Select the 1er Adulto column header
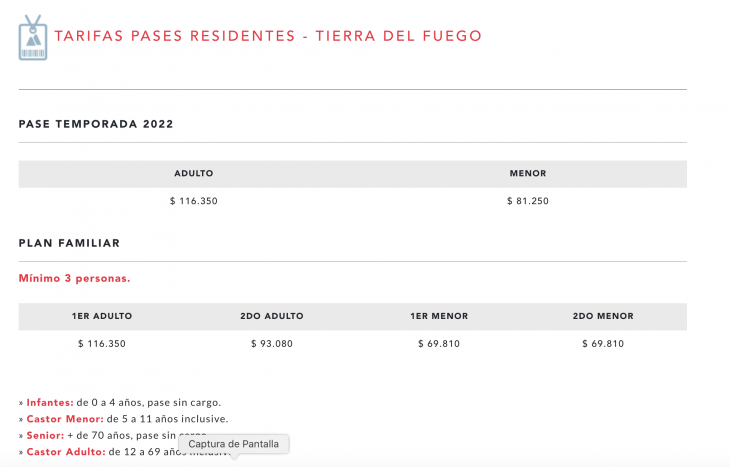 click(102, 316)
